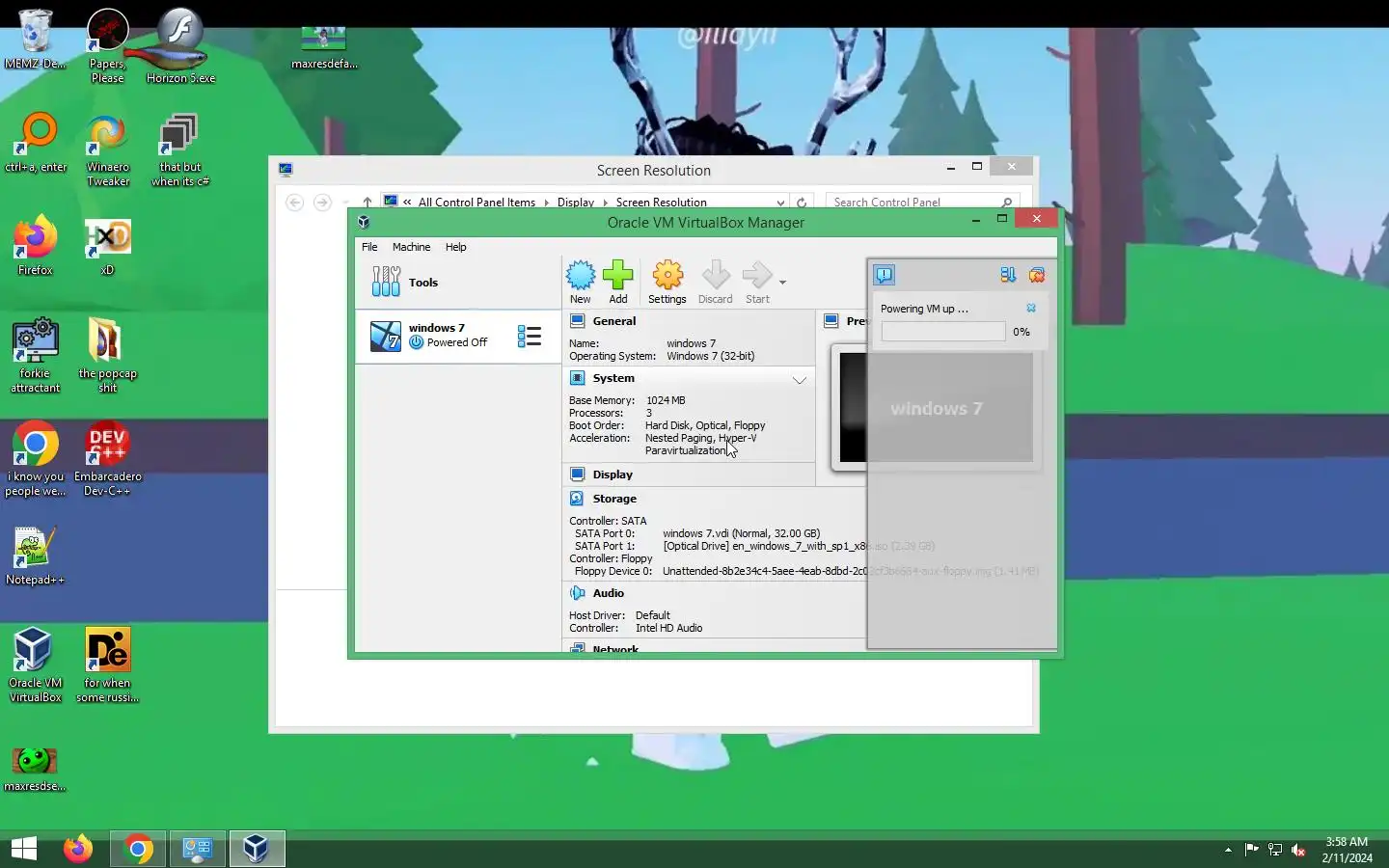The width and height of the screenshot is (1389, 868).
Task: Click the Storage section disk icon
Action: click(577, 499)
